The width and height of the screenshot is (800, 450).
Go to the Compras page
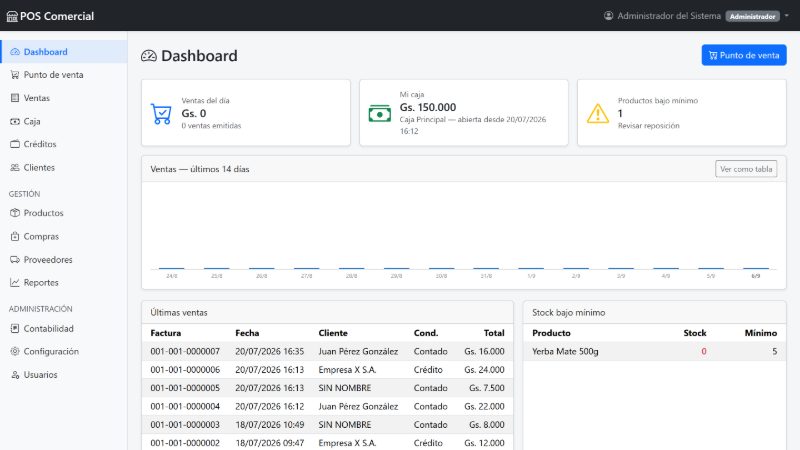pos(64,237)
